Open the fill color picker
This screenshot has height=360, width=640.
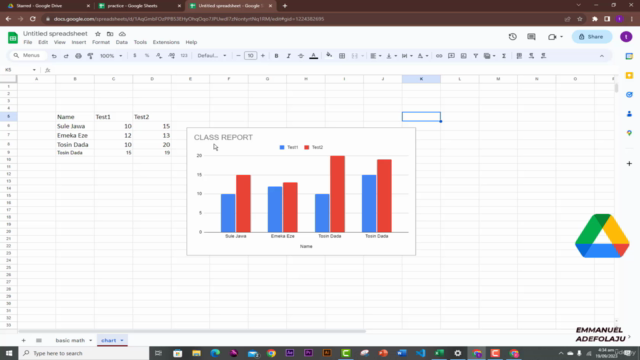click(x=329, y=56)
